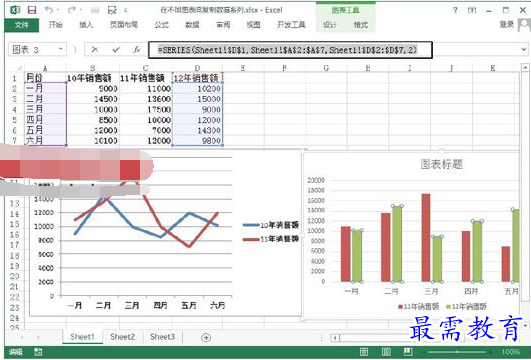Open the Insert (插入) ribbon tab

click(x=86, y=25)
